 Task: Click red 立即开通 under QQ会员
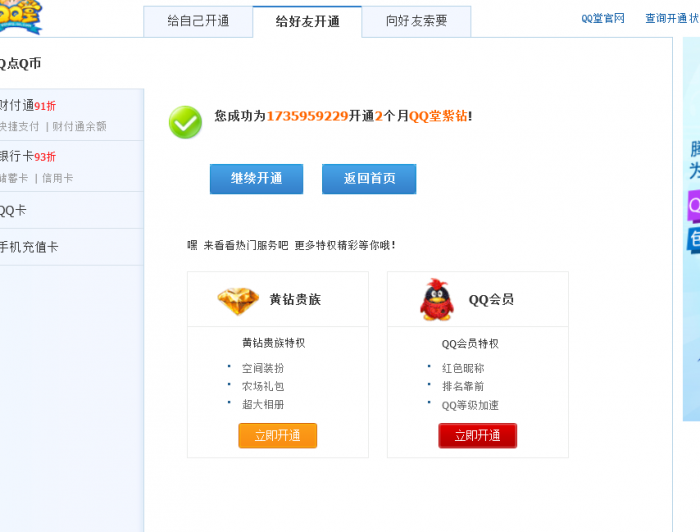coord(478,436)
